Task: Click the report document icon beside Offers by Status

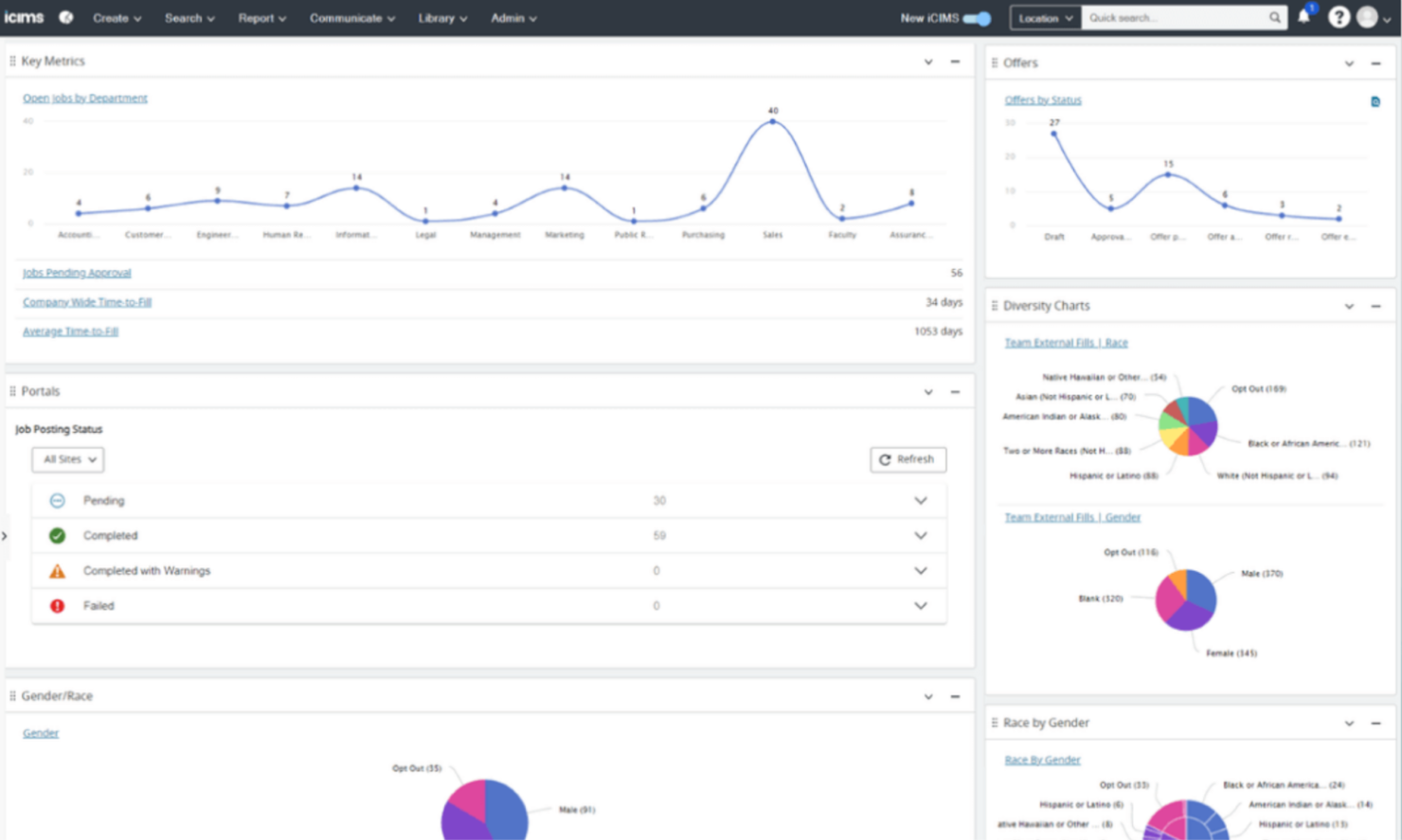Action: tap(1375, 101)
